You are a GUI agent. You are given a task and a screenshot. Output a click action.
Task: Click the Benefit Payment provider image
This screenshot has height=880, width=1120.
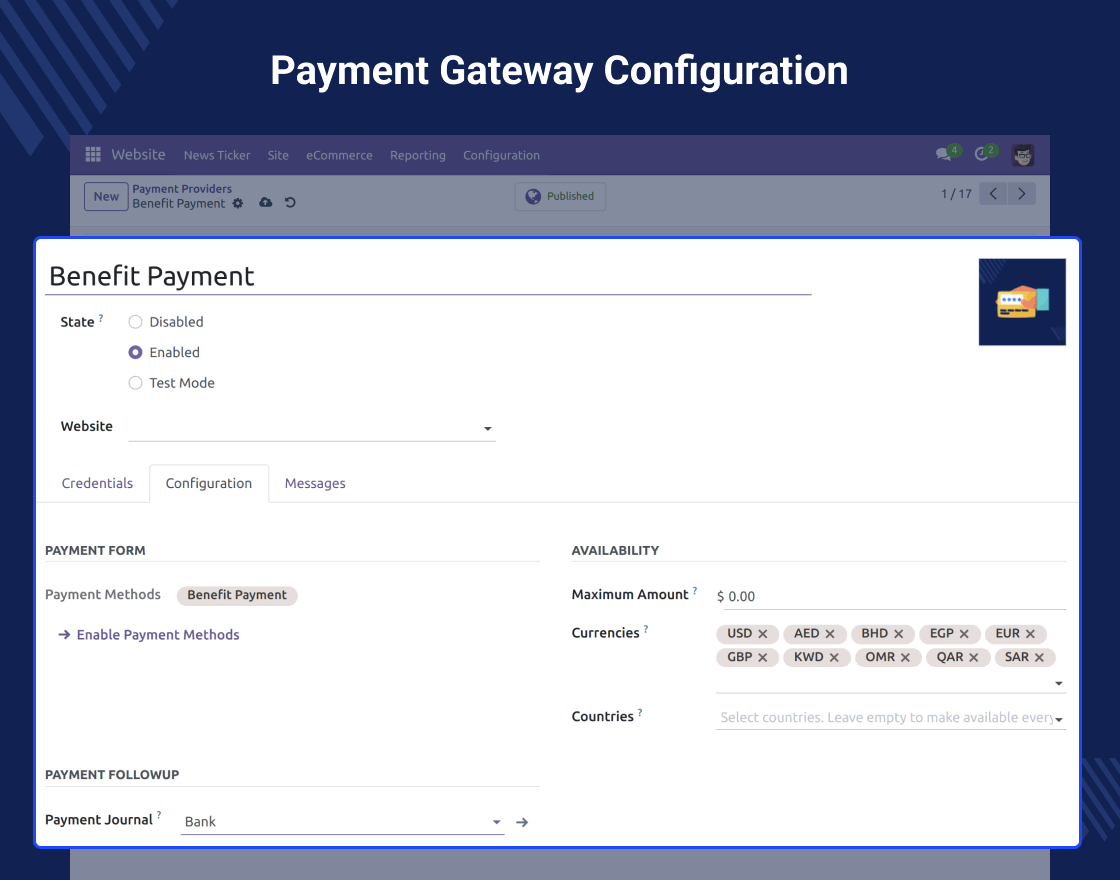click(1022, 302)
